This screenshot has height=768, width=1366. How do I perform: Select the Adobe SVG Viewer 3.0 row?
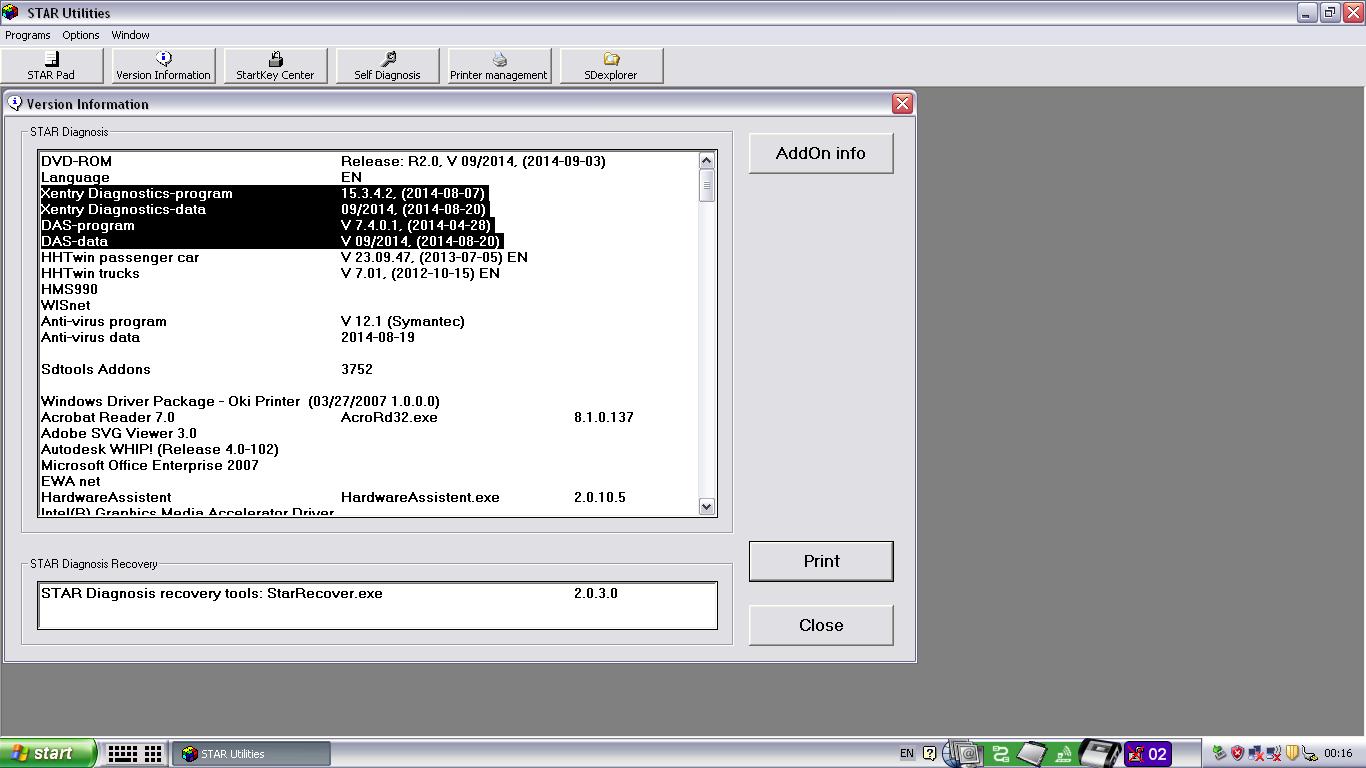[x=368, y=433]
